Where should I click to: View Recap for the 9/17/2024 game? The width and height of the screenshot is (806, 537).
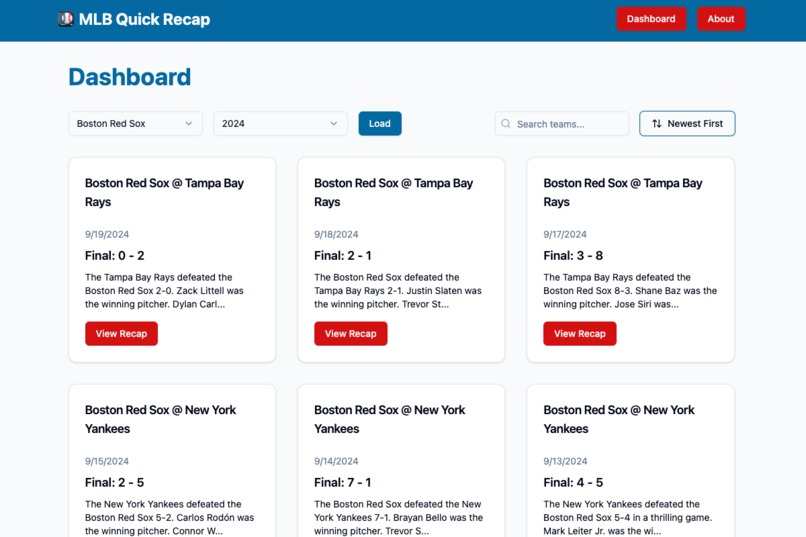[x=580, y=334]
